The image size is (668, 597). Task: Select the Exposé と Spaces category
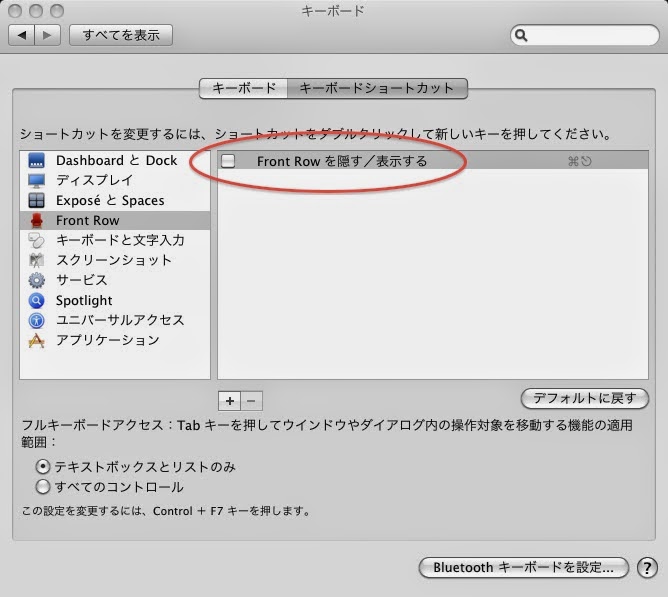pos(115,200)
